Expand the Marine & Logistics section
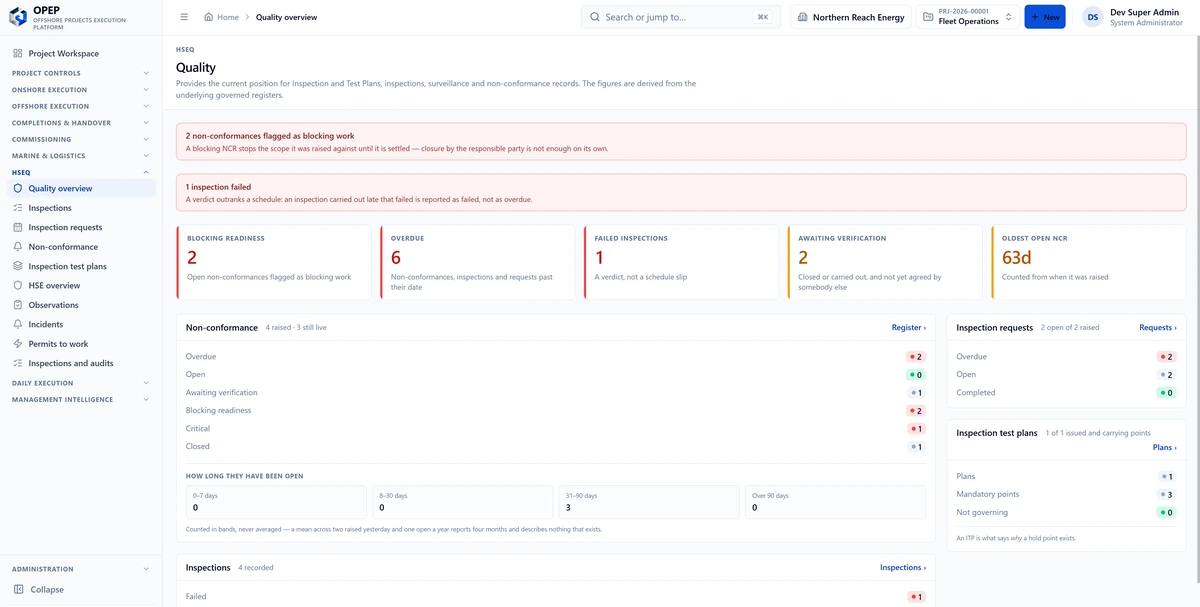Viewport: 1200px width, 607px height. pyautogui.click(x=81, y=156)
